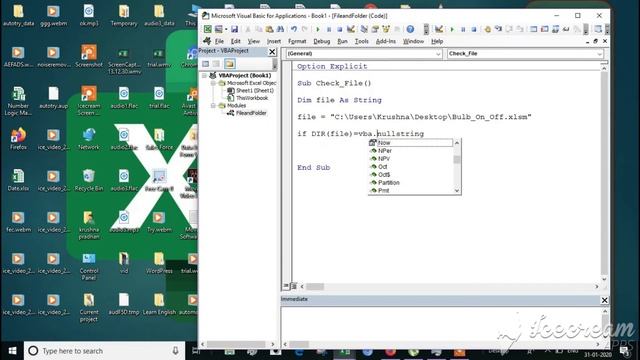Toggle Design Mode in the Debug toolbar

pos(439,29)
